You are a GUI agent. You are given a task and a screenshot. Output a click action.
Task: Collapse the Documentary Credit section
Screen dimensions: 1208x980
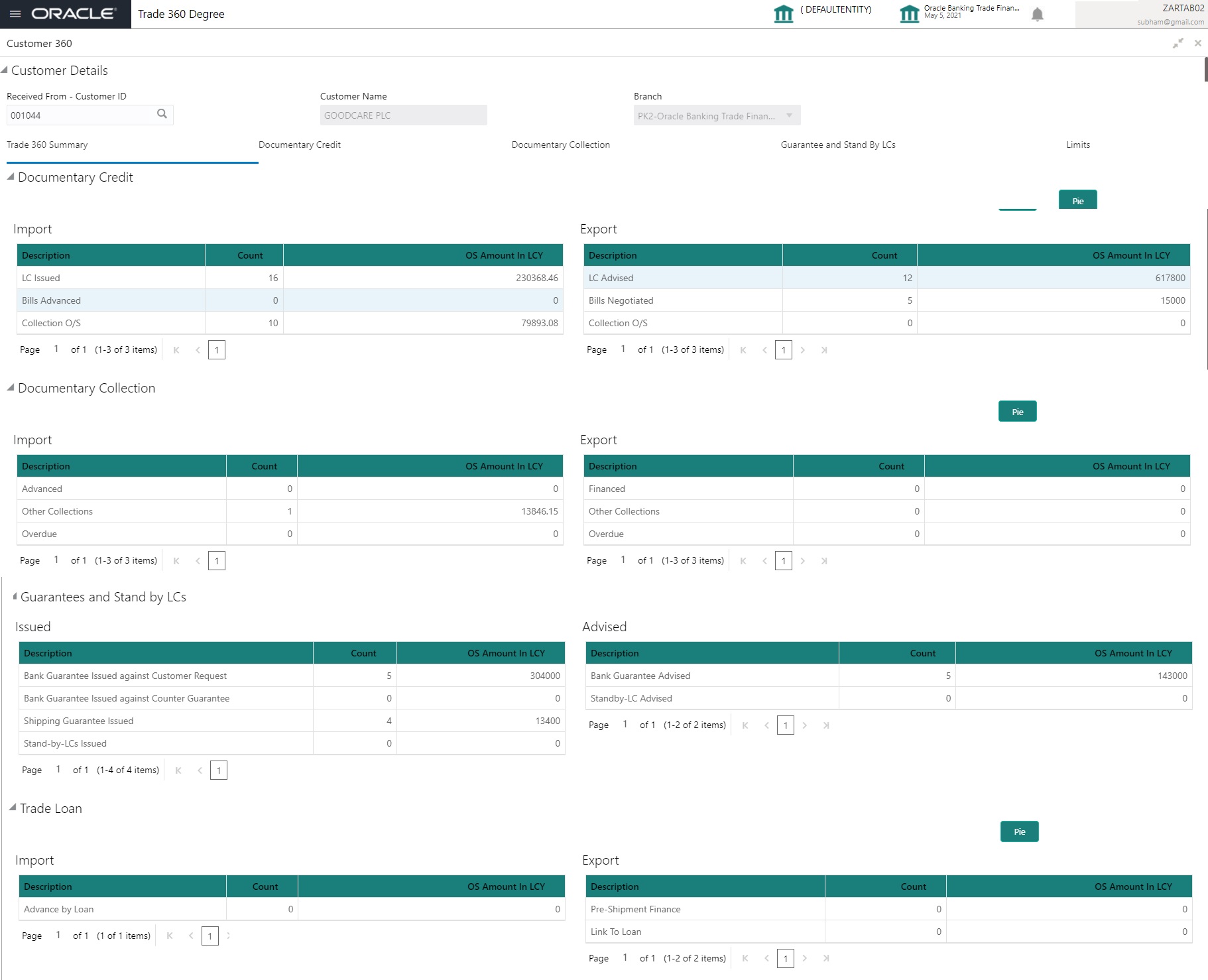11,176
